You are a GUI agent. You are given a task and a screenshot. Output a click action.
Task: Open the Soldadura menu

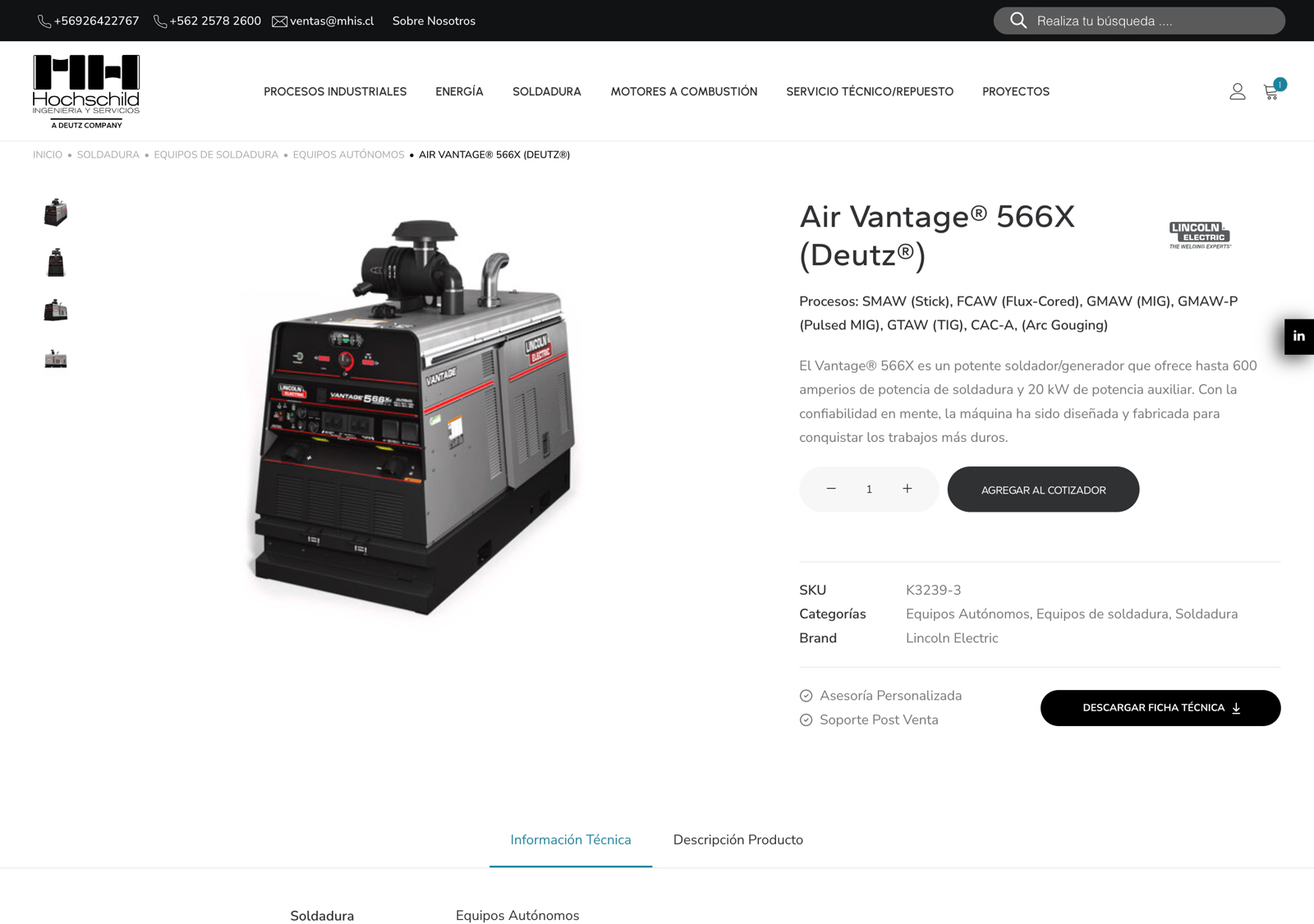click(546, 92)
